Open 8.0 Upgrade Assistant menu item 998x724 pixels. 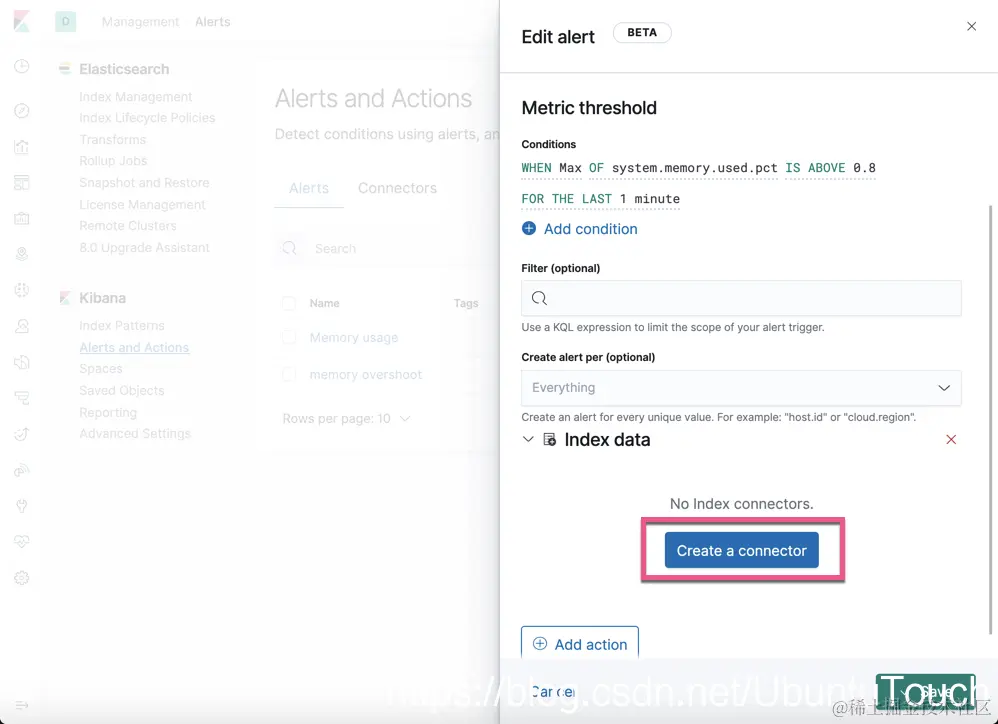click(x=144, y=247)
